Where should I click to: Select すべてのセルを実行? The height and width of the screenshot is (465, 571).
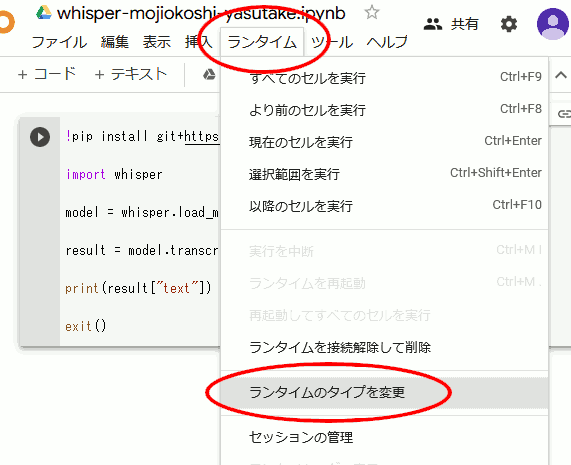(385, 78)
